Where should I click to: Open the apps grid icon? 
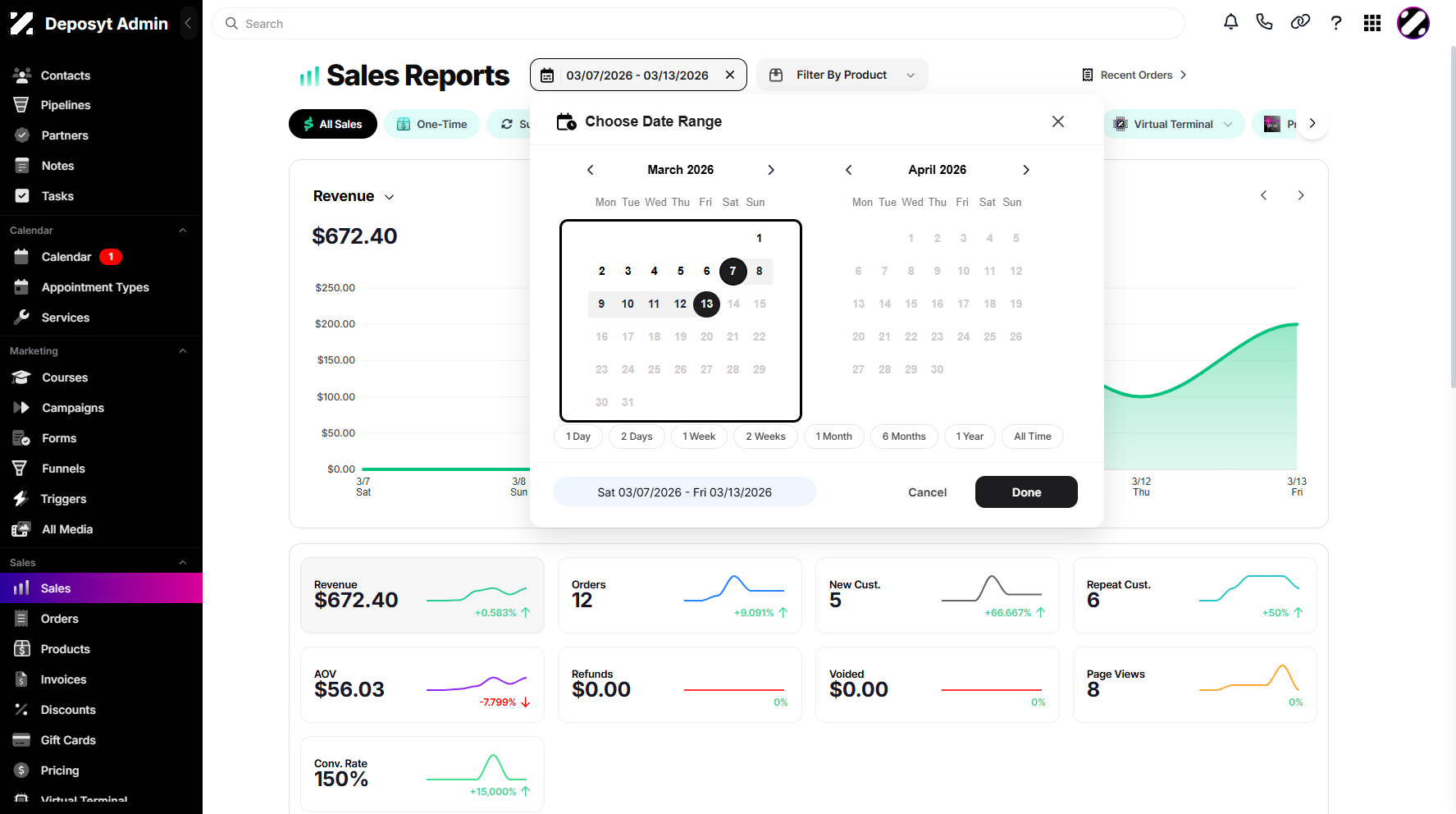pos(1372,23)
